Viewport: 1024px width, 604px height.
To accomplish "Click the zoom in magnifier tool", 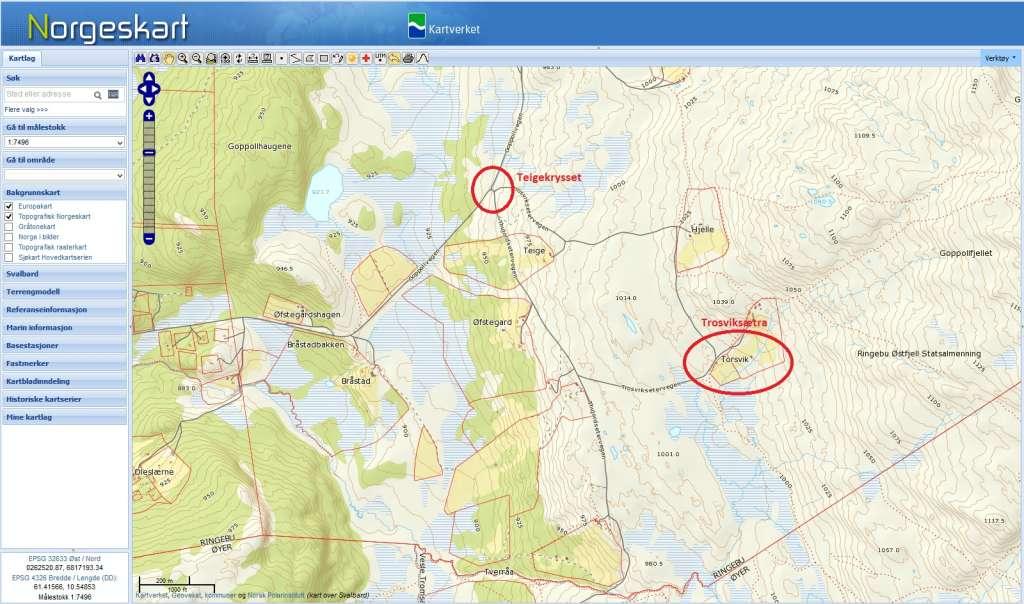I will tap(183, 58).
